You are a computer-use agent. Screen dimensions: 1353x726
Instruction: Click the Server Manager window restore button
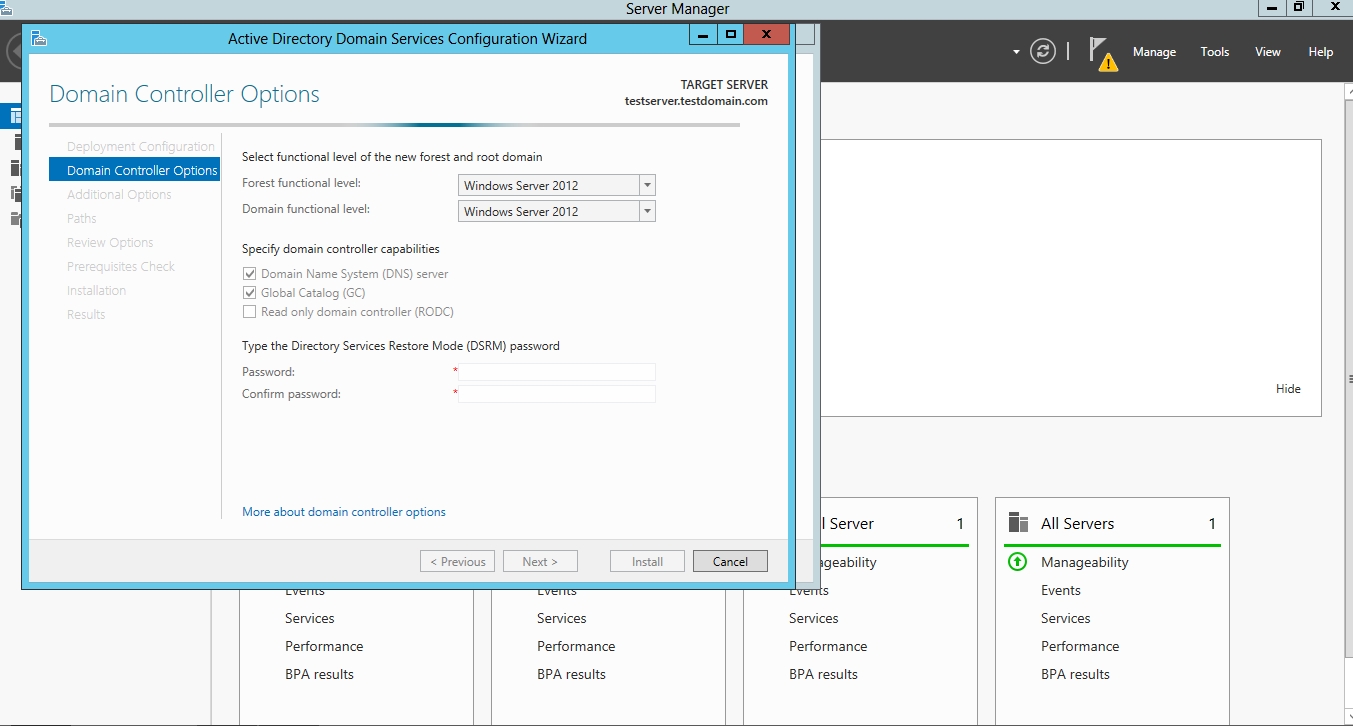1298,8
